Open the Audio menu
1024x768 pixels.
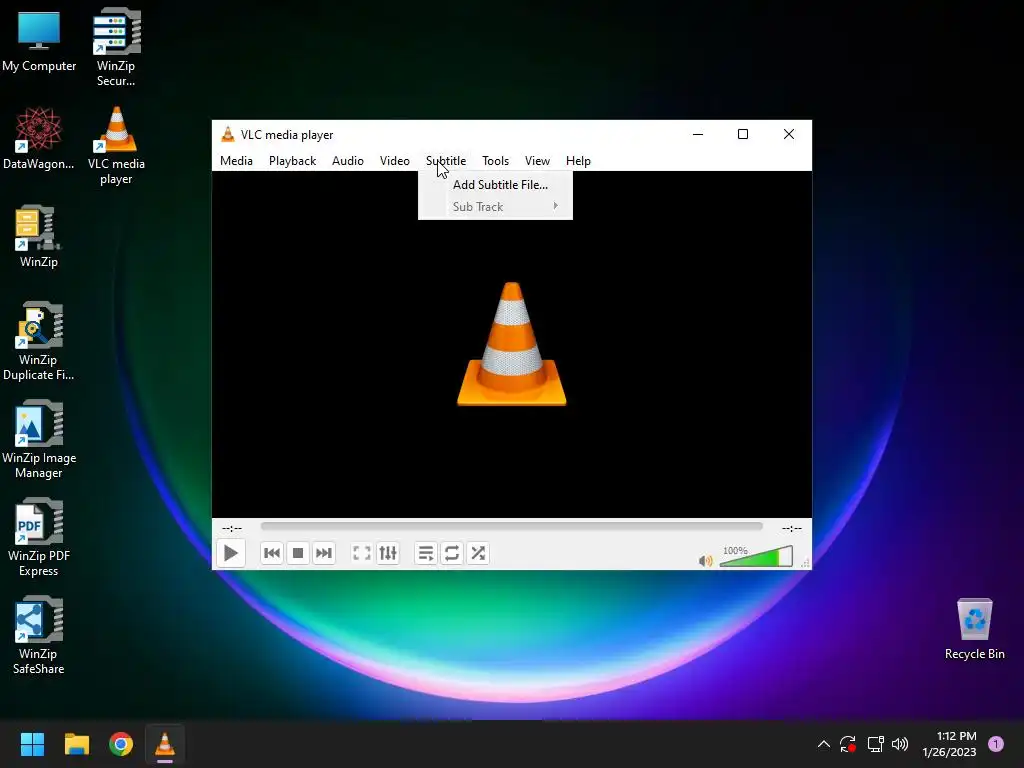[347, 161]
